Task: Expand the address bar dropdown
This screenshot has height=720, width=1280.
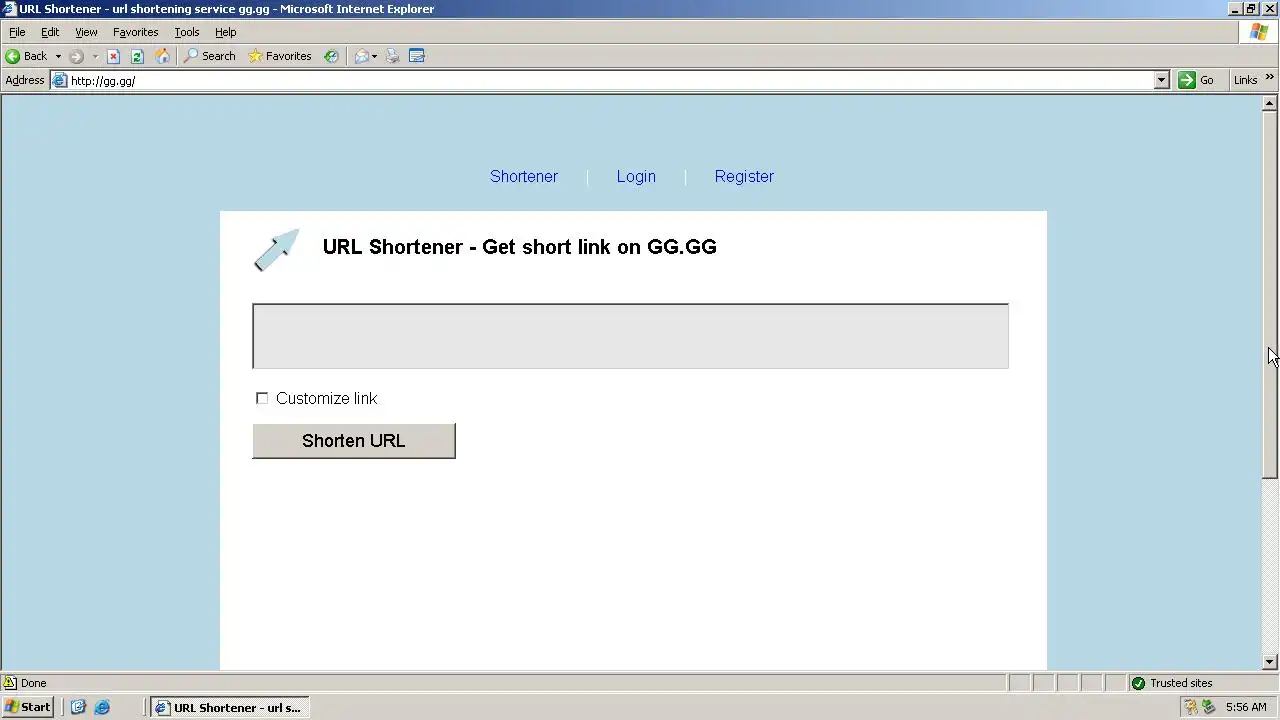Action: point(1161,80)
